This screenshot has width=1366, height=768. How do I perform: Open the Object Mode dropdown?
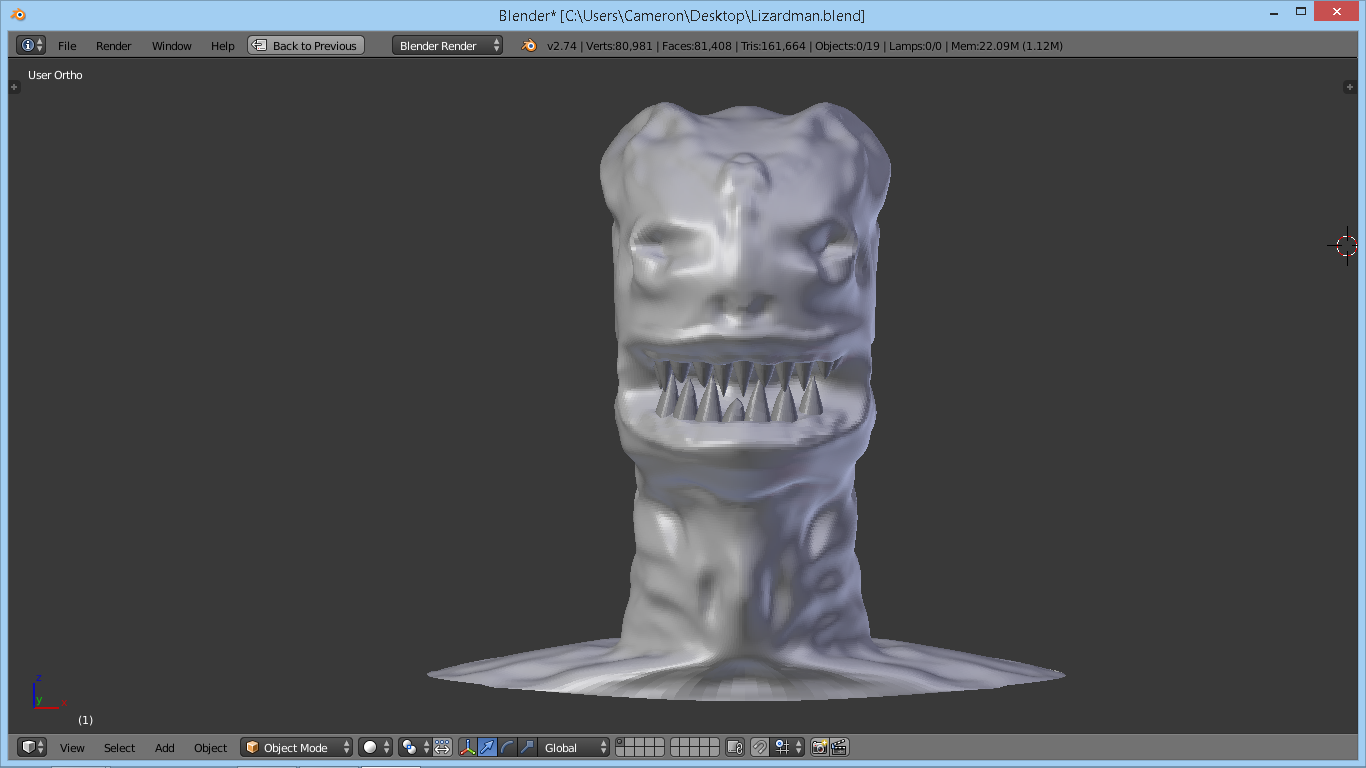tap(297, 748)
